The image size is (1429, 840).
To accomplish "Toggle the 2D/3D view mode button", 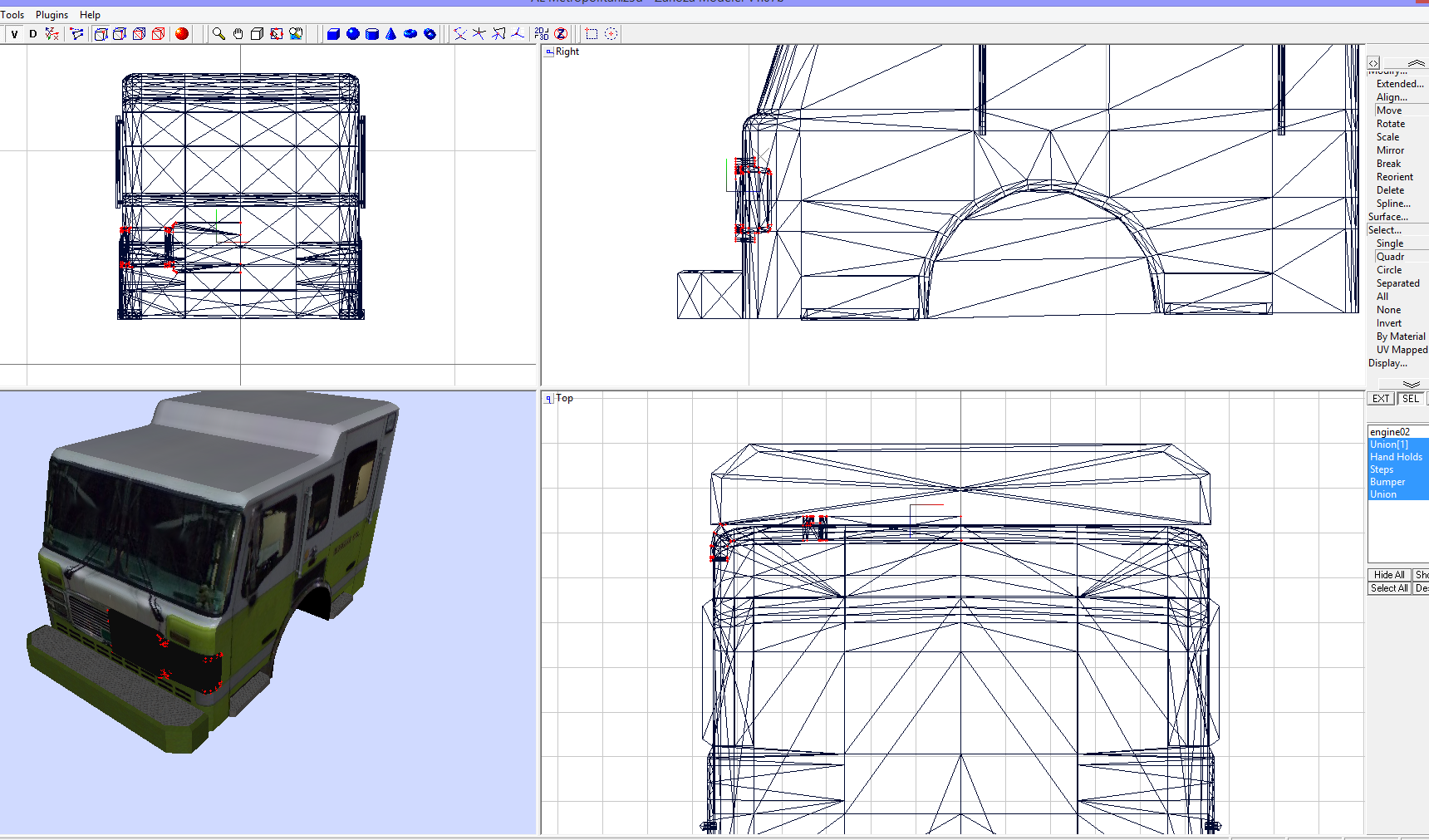I will (x=542, y=34).
